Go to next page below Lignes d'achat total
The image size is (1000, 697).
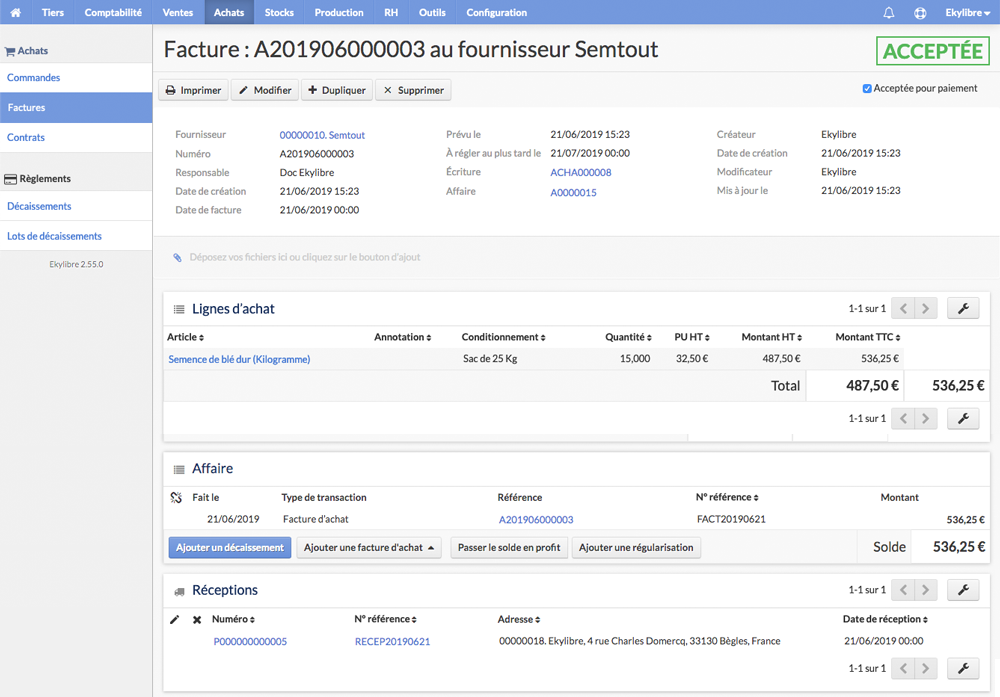pyautogui.click(x=925, y=418)
